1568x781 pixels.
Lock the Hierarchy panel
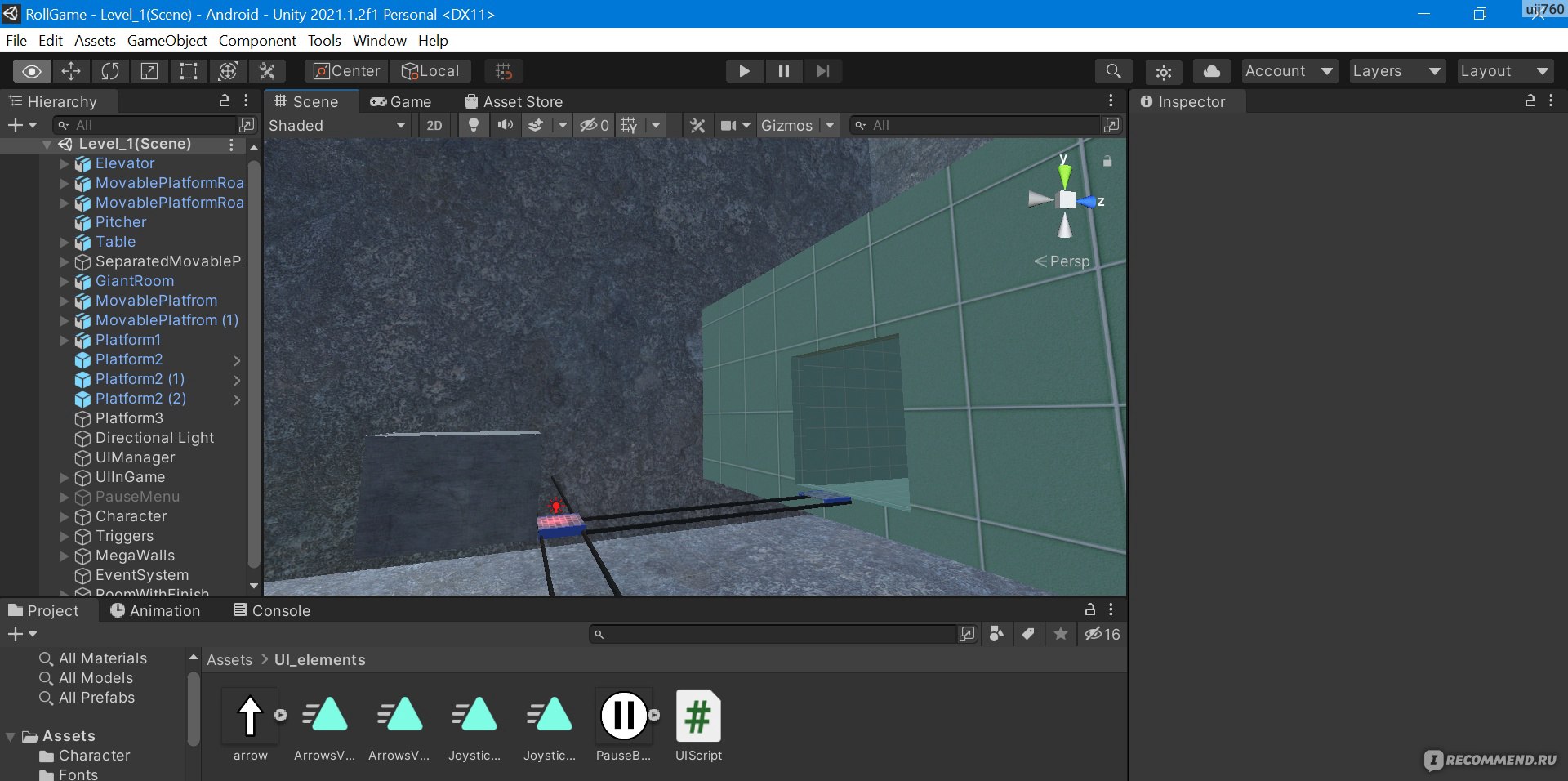click(x=225, y=100)
